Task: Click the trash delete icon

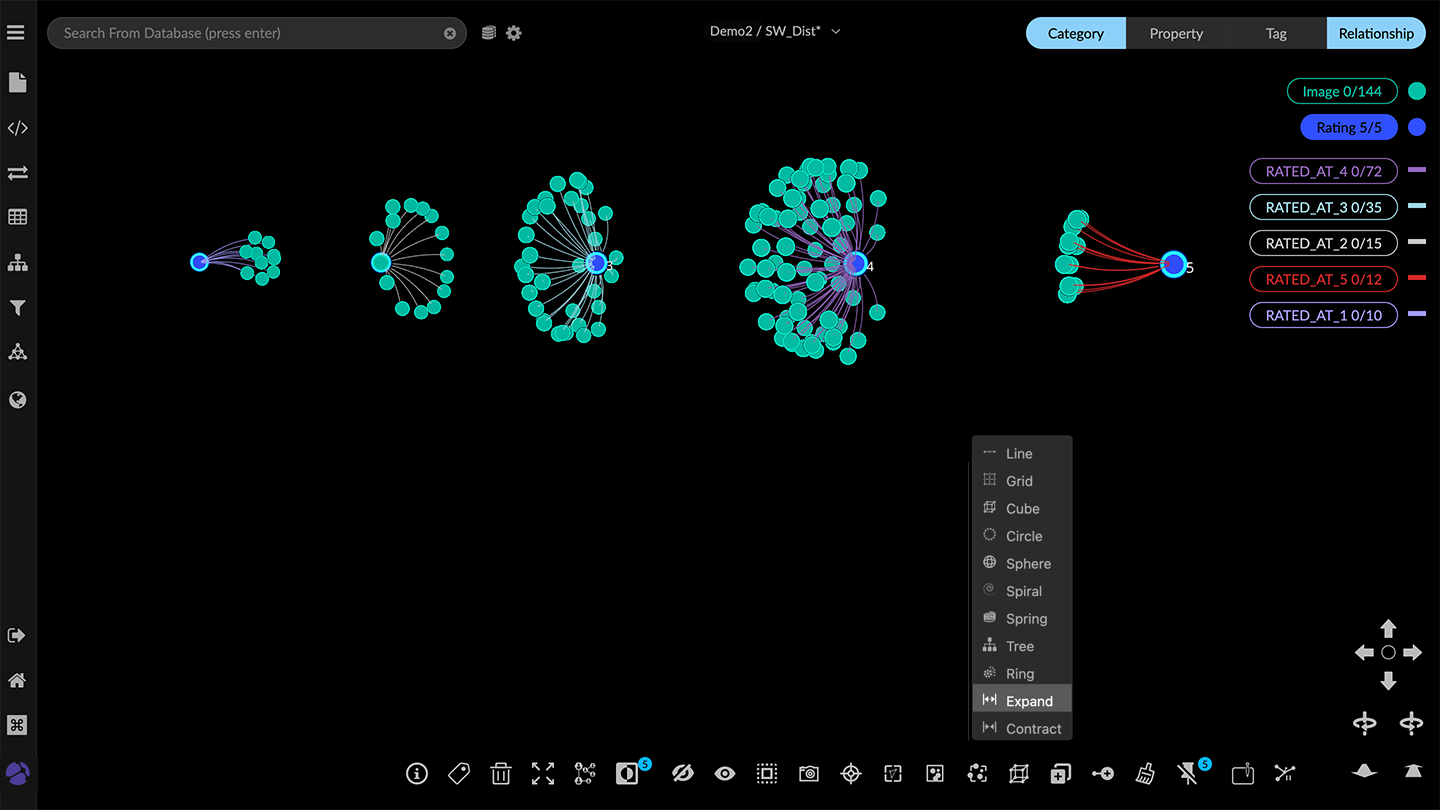Action: [501, 773]
